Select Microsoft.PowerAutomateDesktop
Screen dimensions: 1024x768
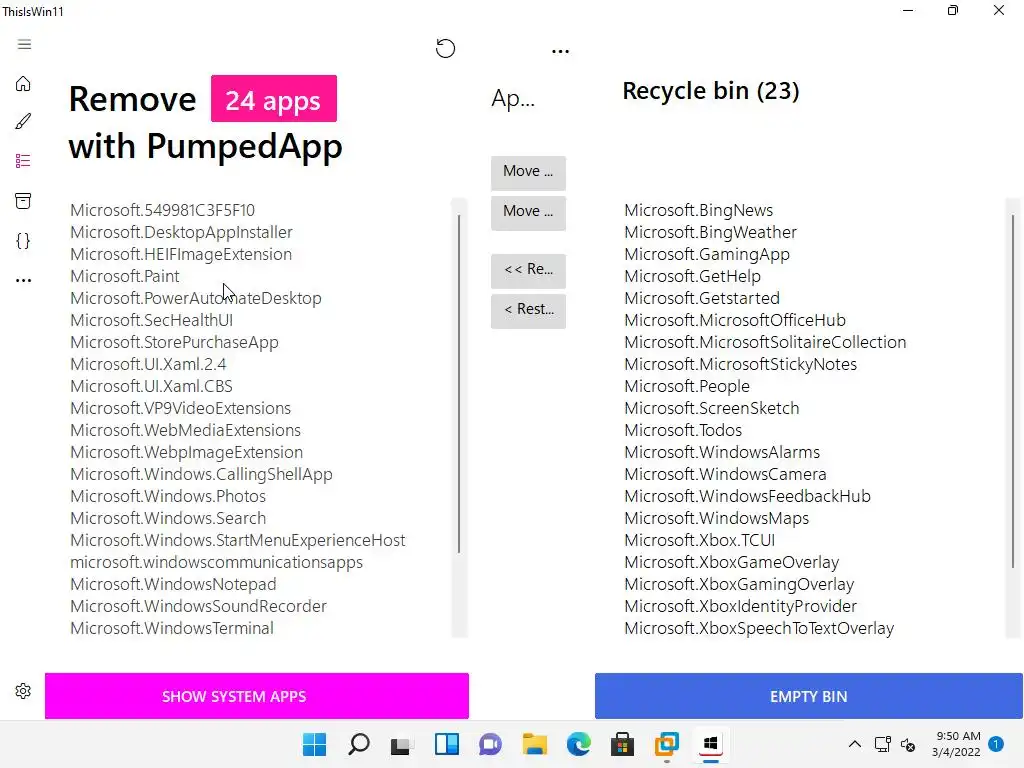tap(196, 298)
